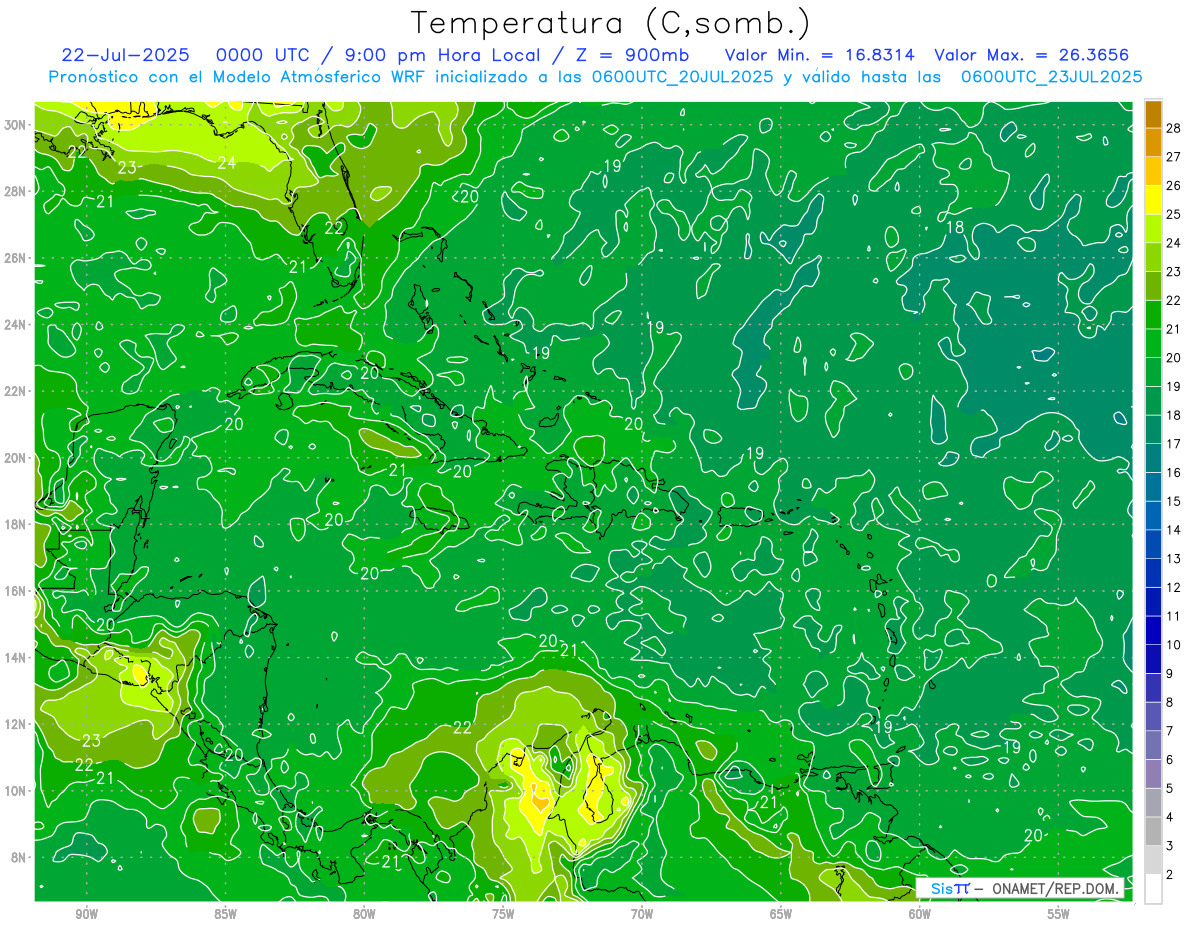Viewport: 1200px width, 927px height.
Task: Click the "65W" longitude axis label
Action: (781, 914)
